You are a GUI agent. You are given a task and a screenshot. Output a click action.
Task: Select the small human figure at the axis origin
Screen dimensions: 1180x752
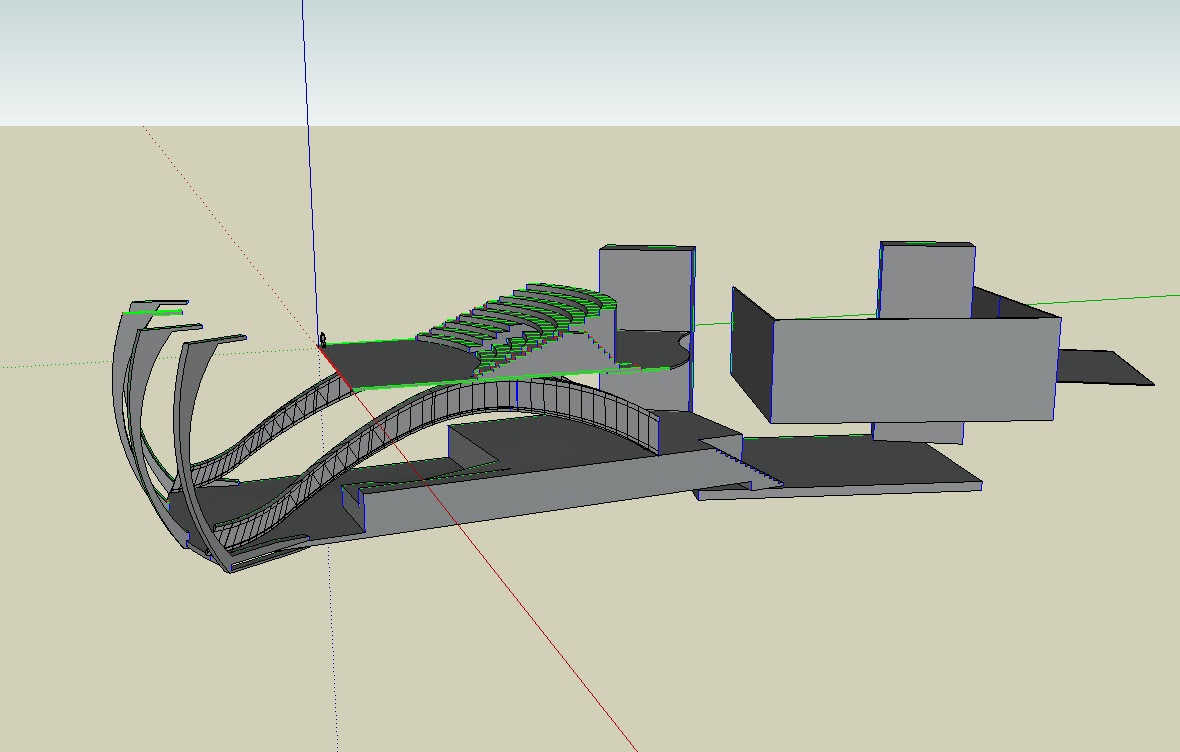(x=322, y=339)
